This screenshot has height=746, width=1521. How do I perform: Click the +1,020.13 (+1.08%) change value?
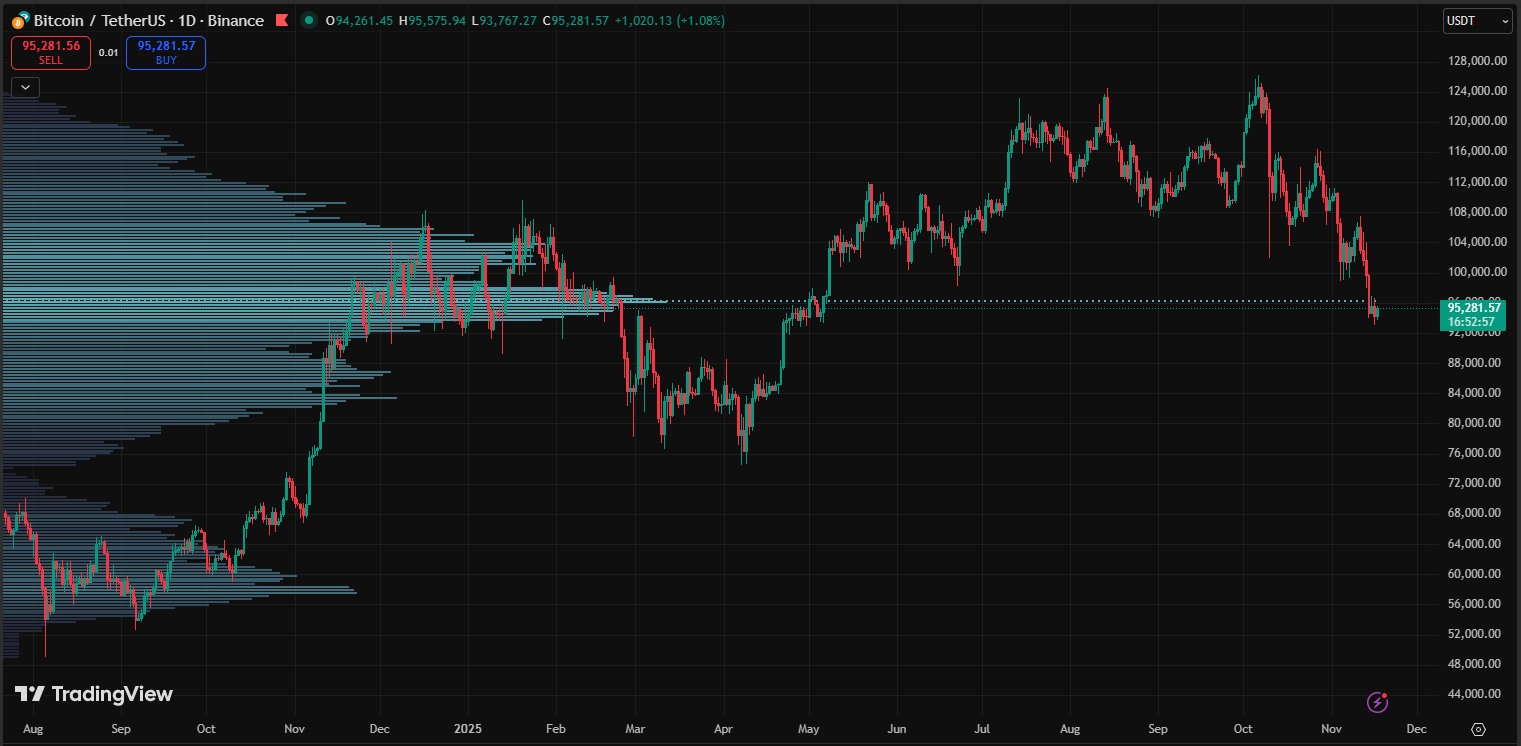670,21
